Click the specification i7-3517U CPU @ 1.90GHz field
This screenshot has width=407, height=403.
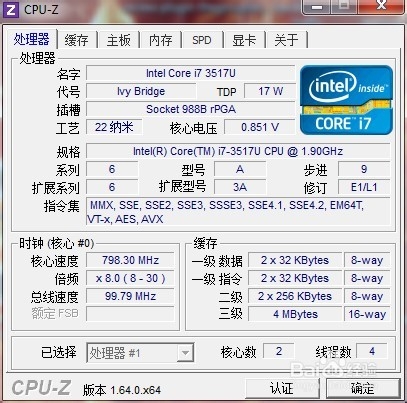point(238,151)
